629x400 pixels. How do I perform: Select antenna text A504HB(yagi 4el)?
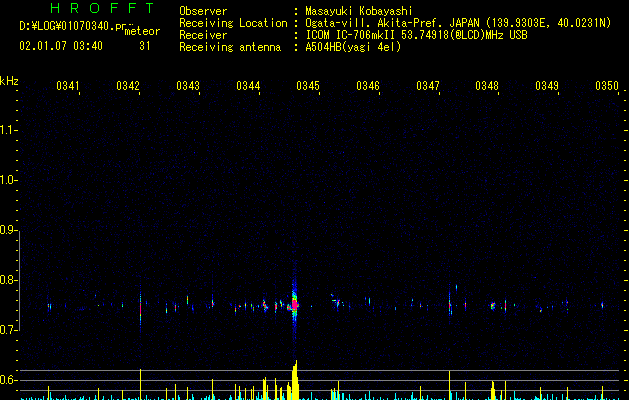pyautogui.click(x=353, y=47)
